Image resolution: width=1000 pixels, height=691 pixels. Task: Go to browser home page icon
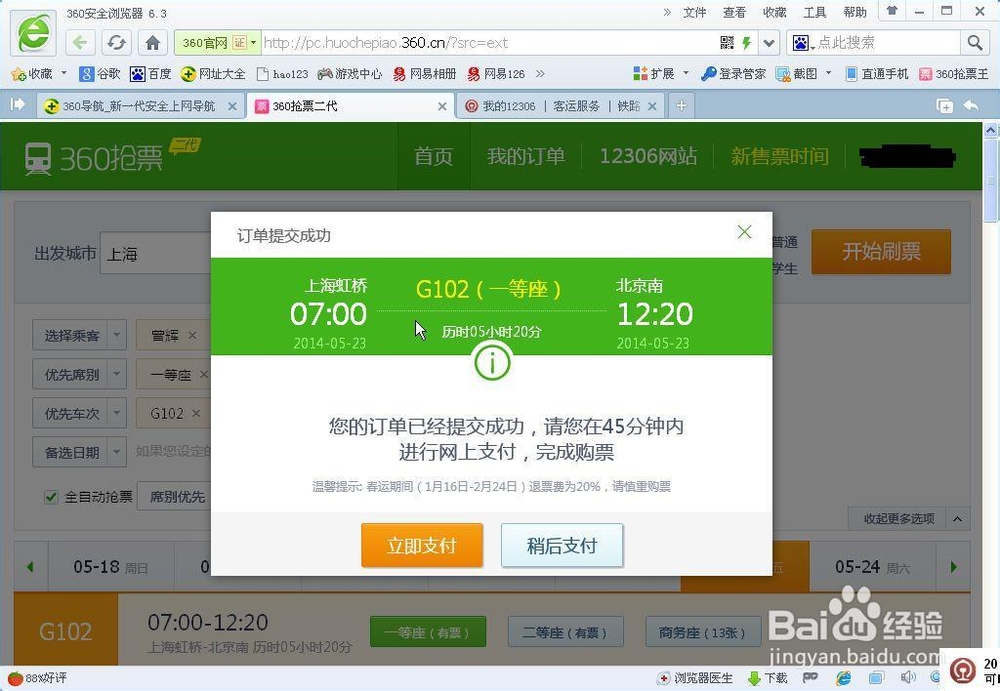[152, 43]
